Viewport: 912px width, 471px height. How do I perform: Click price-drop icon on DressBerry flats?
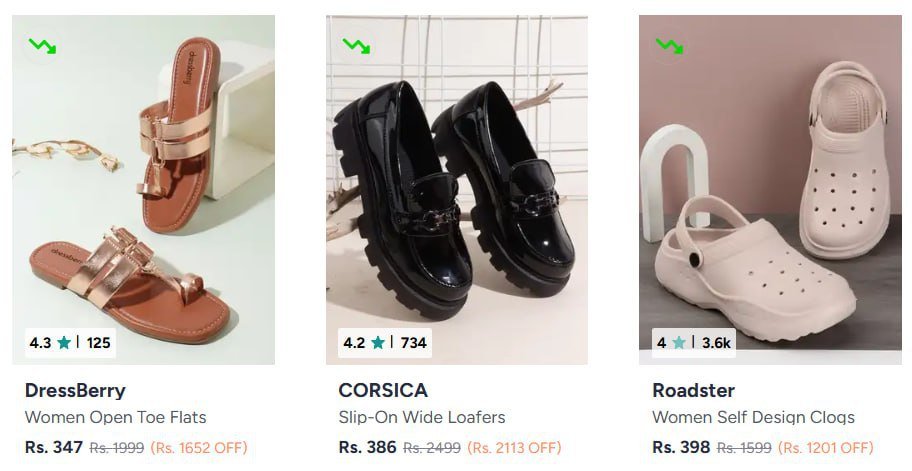point(43,45)
